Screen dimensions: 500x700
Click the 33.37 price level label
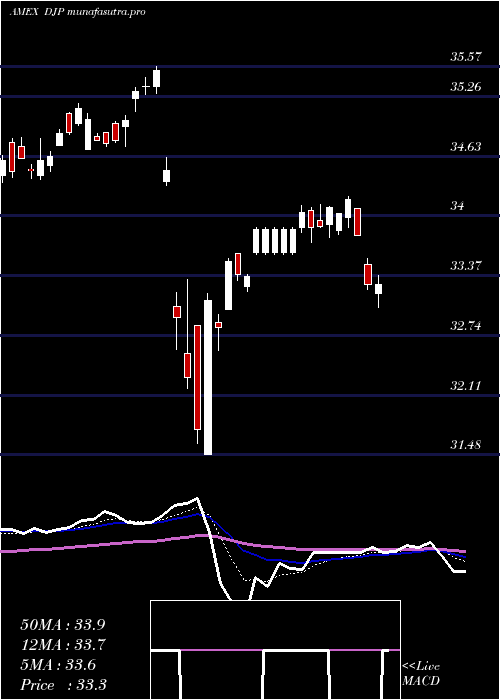point(466,266)
